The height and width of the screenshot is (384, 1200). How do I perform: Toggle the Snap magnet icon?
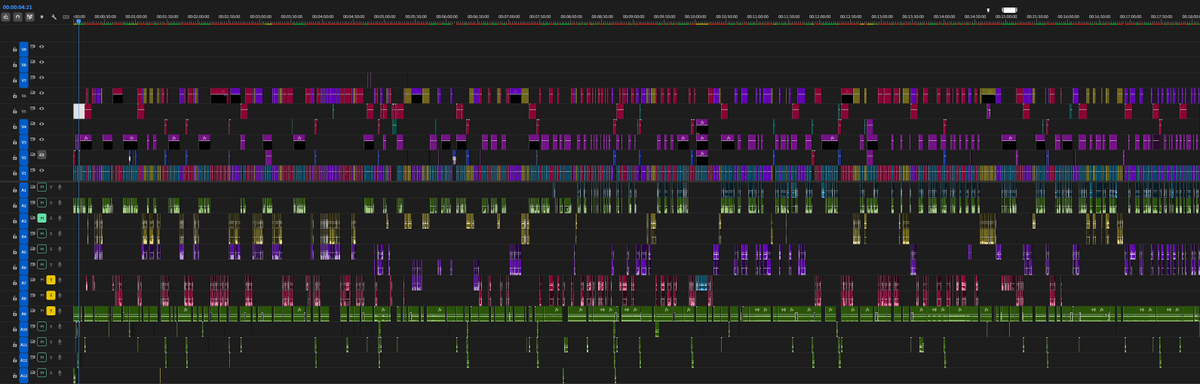tap(17, 17)
